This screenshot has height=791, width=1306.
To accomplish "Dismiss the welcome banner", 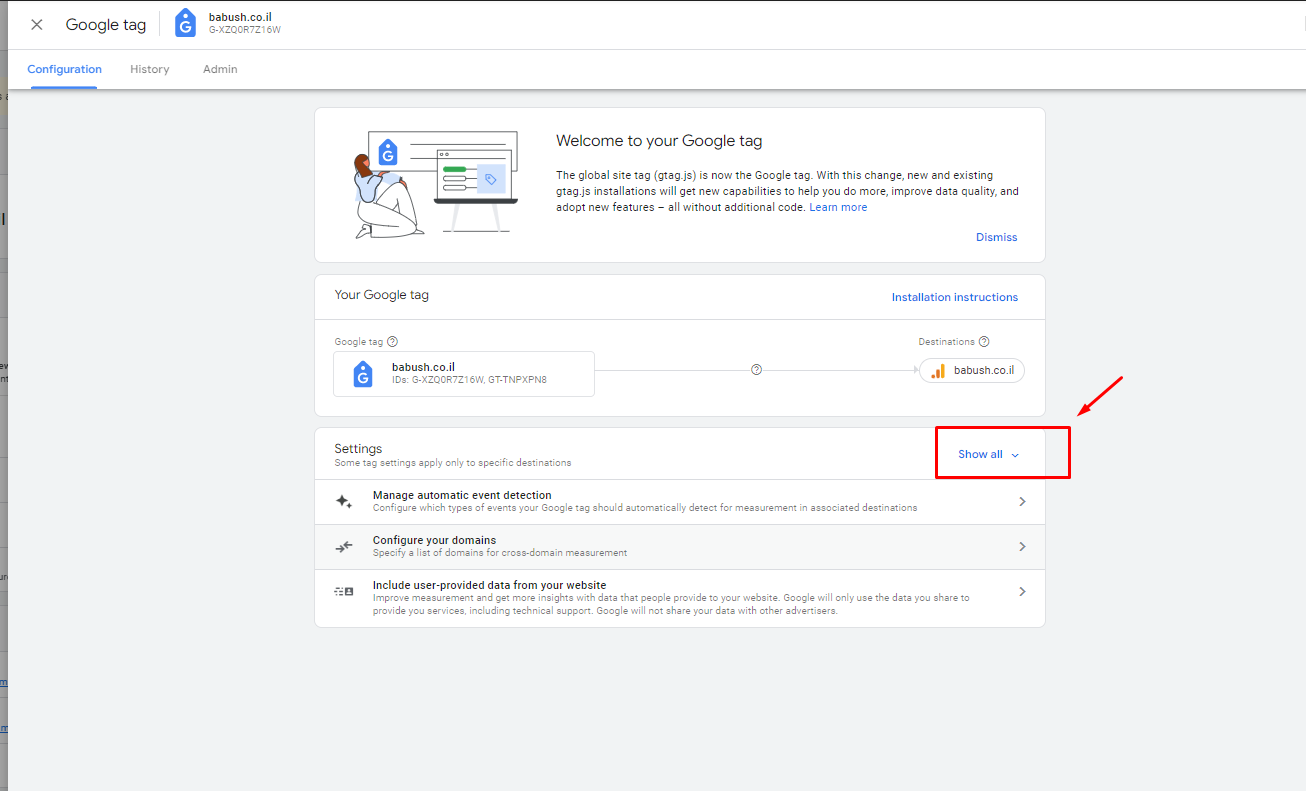I will [x=996, y=237].
